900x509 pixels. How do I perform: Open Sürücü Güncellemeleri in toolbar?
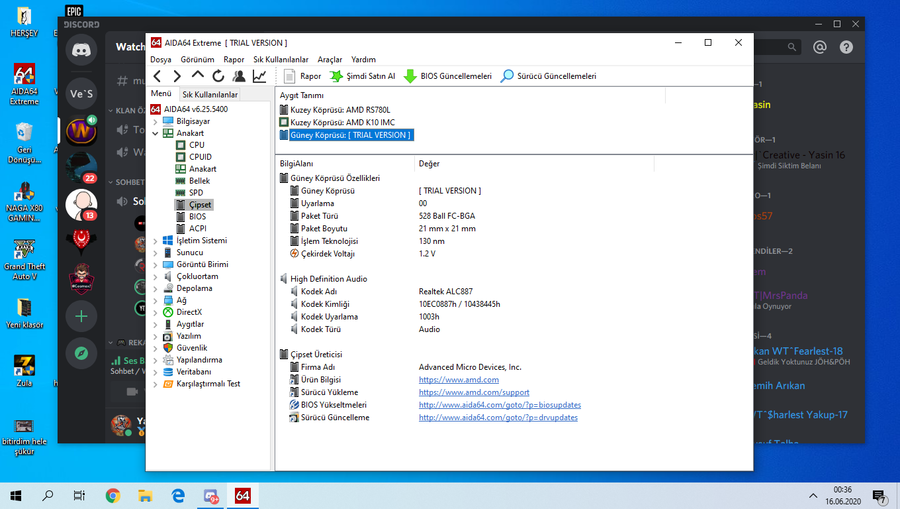click(549, 76)
